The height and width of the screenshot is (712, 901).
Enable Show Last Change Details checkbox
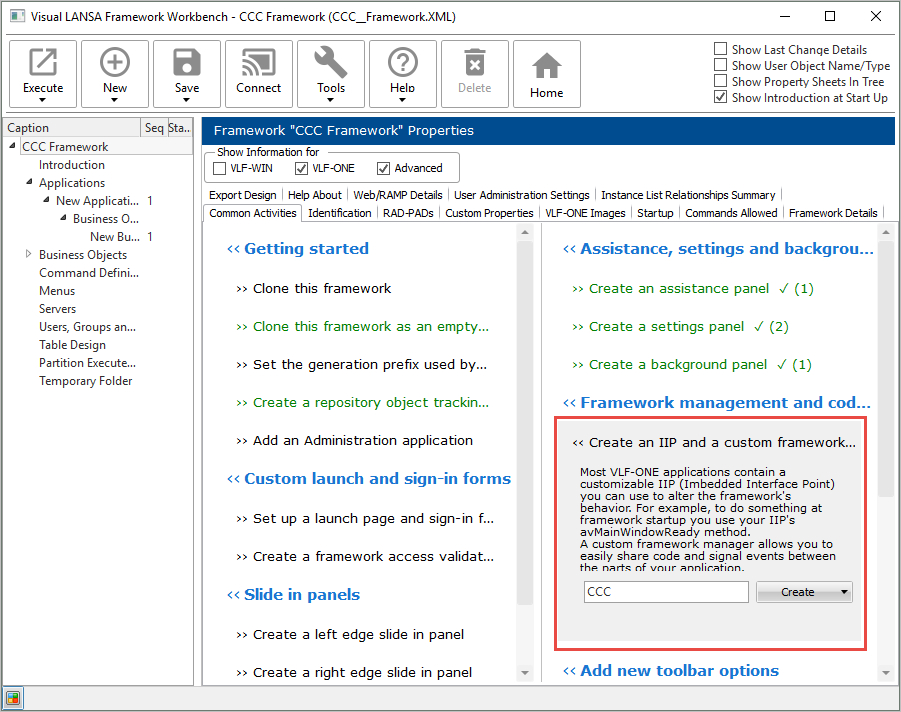(x=721, y=49)
